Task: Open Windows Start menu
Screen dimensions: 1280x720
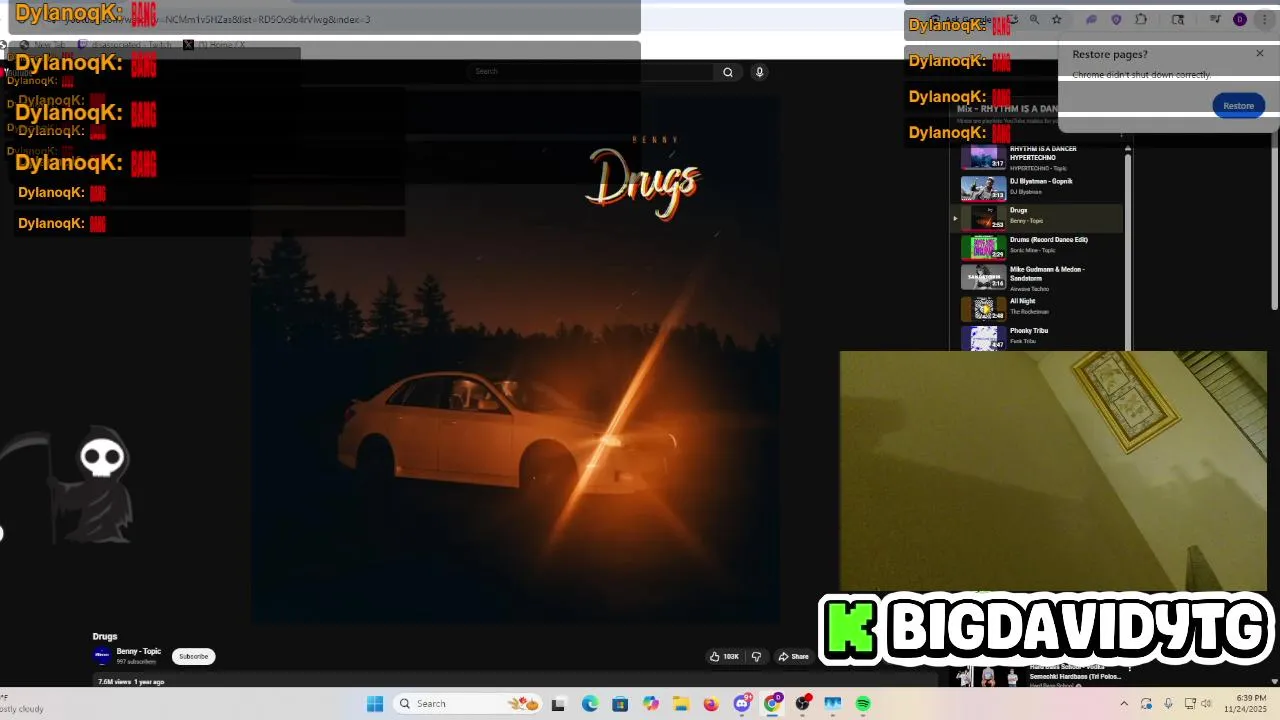Action: tap(375, 704)
